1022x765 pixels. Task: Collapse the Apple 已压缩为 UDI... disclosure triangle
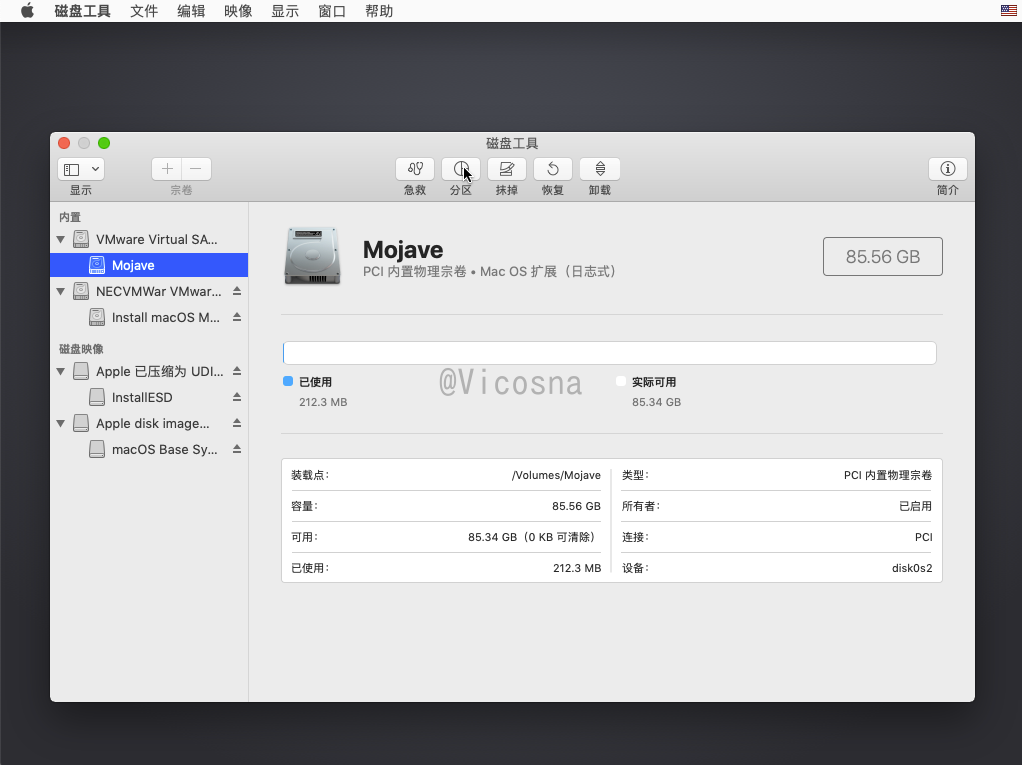point(61,372)
